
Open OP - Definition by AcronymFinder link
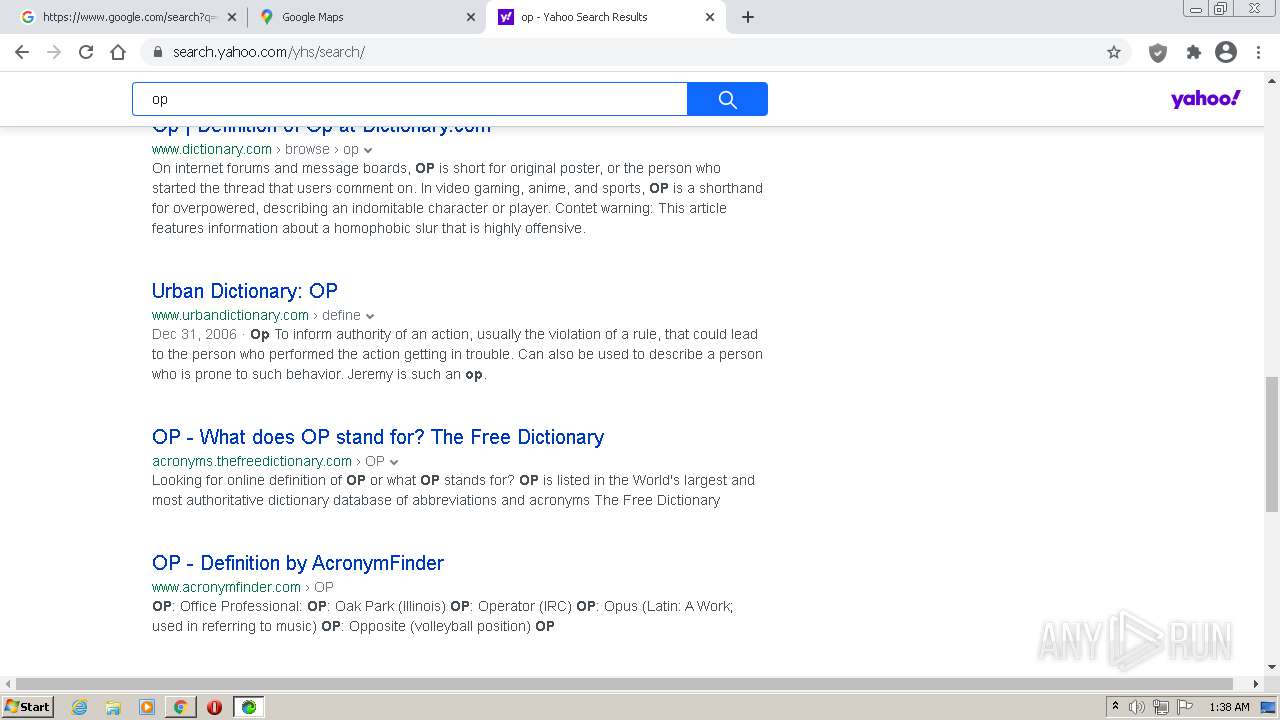point(298,563)
